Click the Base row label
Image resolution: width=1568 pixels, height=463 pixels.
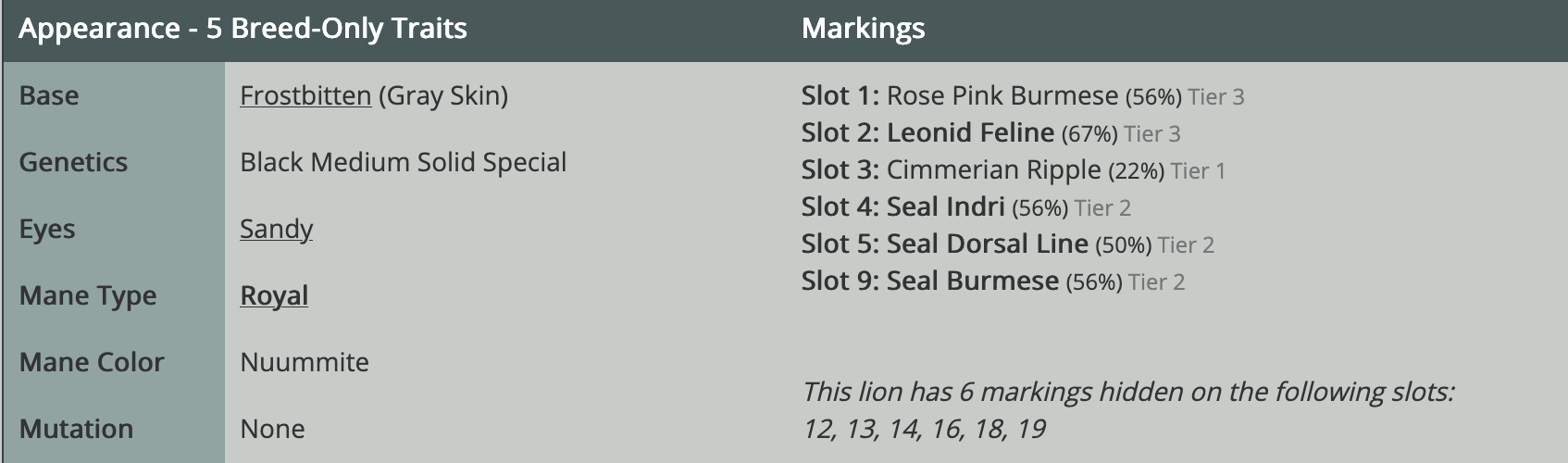[x=49, y=95]
